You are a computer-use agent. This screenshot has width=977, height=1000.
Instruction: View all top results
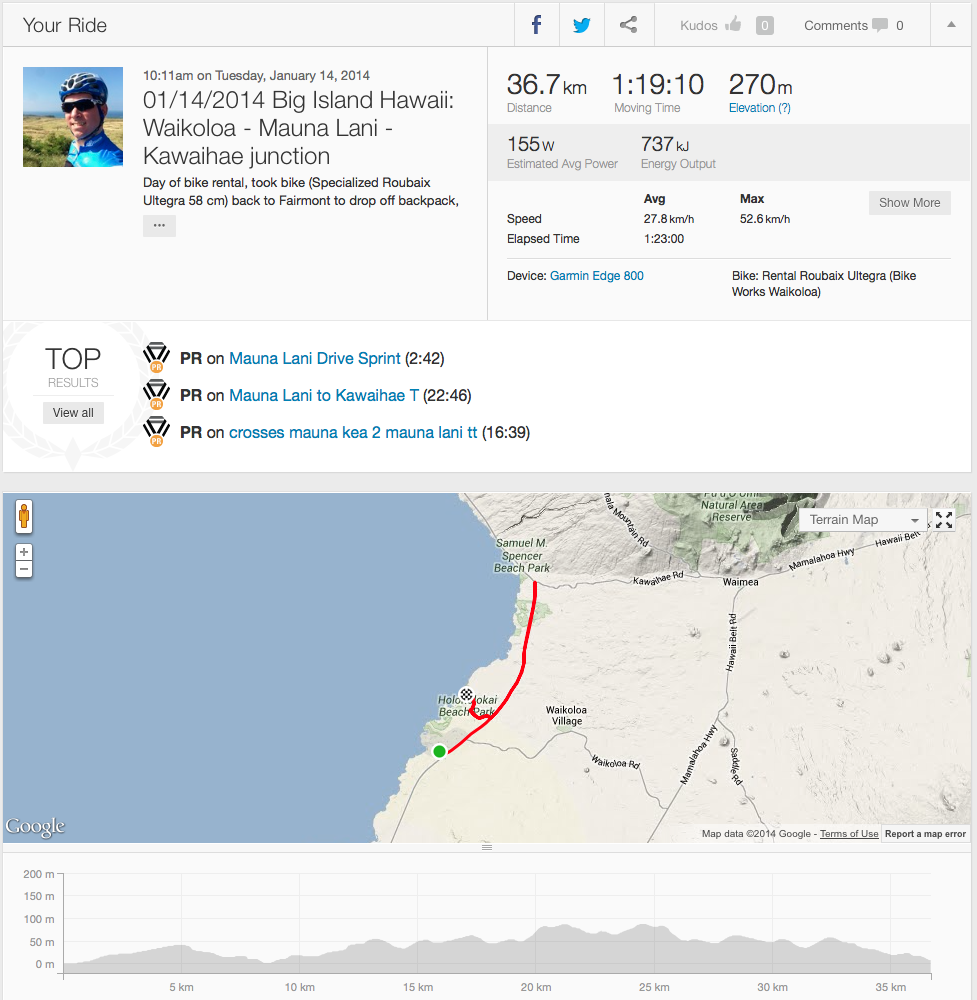point(73,413)
